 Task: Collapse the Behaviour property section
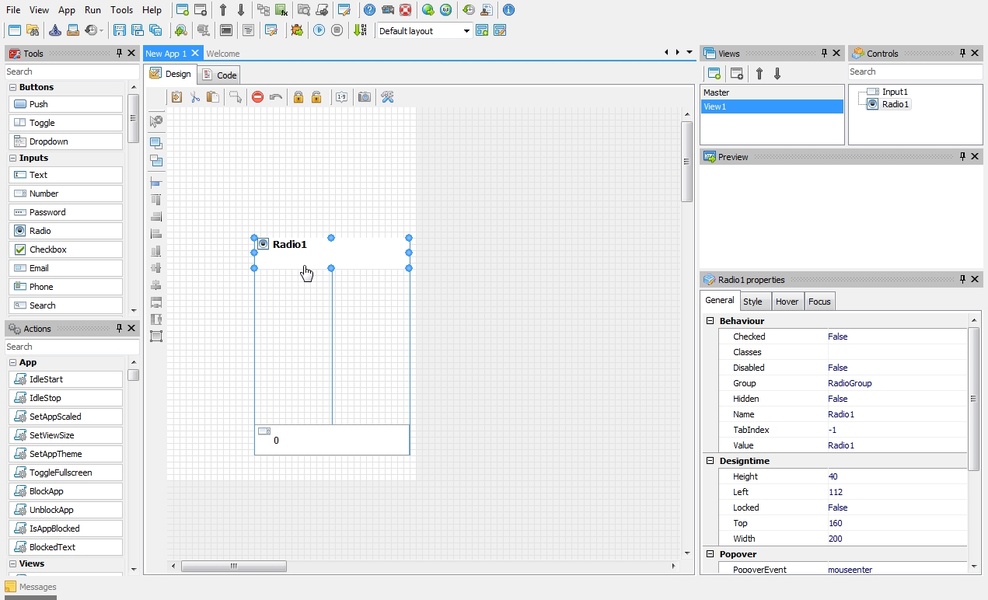pos(710,321)
